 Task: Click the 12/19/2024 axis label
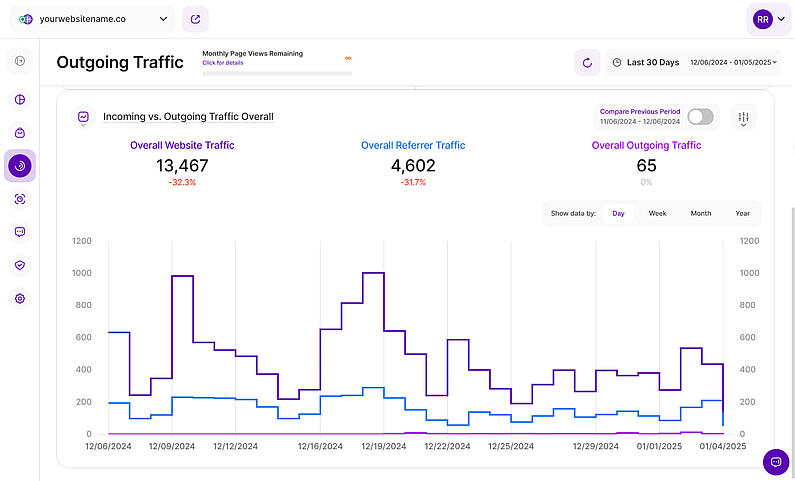coord(384,447)
